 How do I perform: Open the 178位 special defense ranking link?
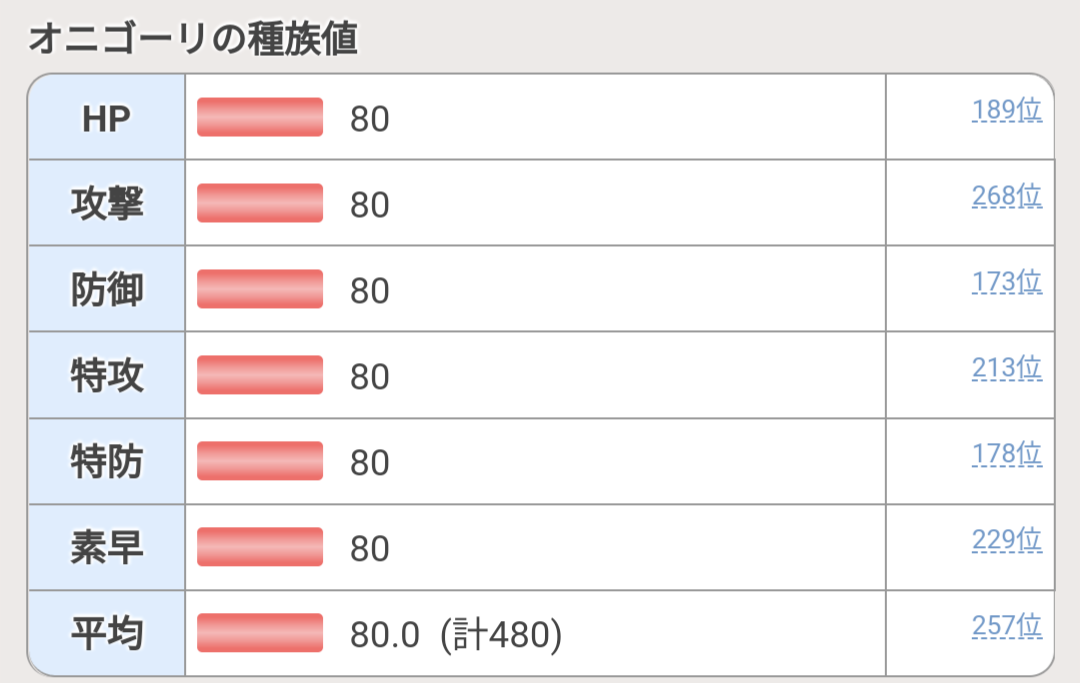click(x=1006, y=454)
